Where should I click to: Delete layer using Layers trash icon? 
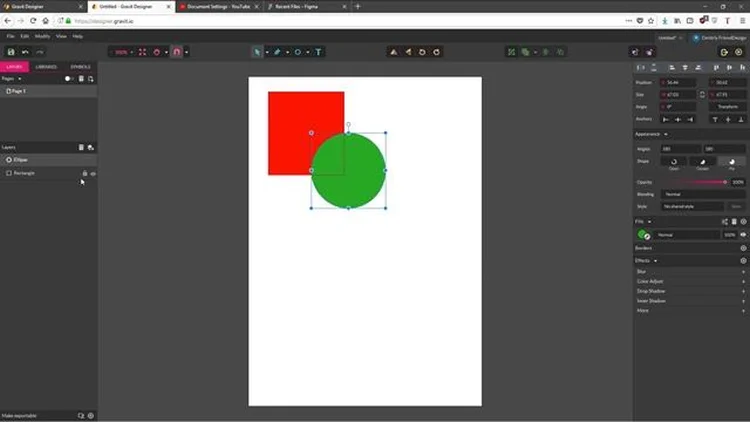(x=81, y=147)
